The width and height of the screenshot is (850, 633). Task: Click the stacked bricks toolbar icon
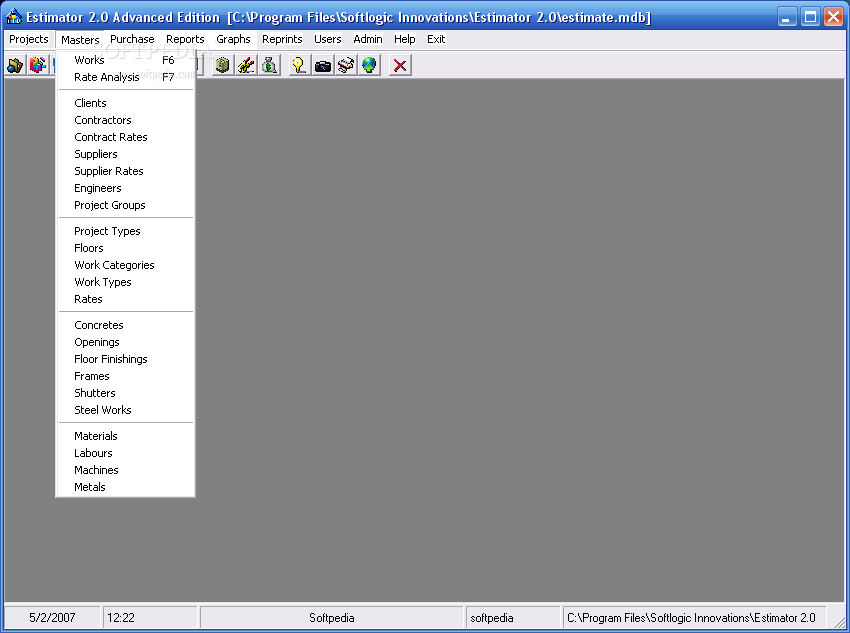pos(222,65)
